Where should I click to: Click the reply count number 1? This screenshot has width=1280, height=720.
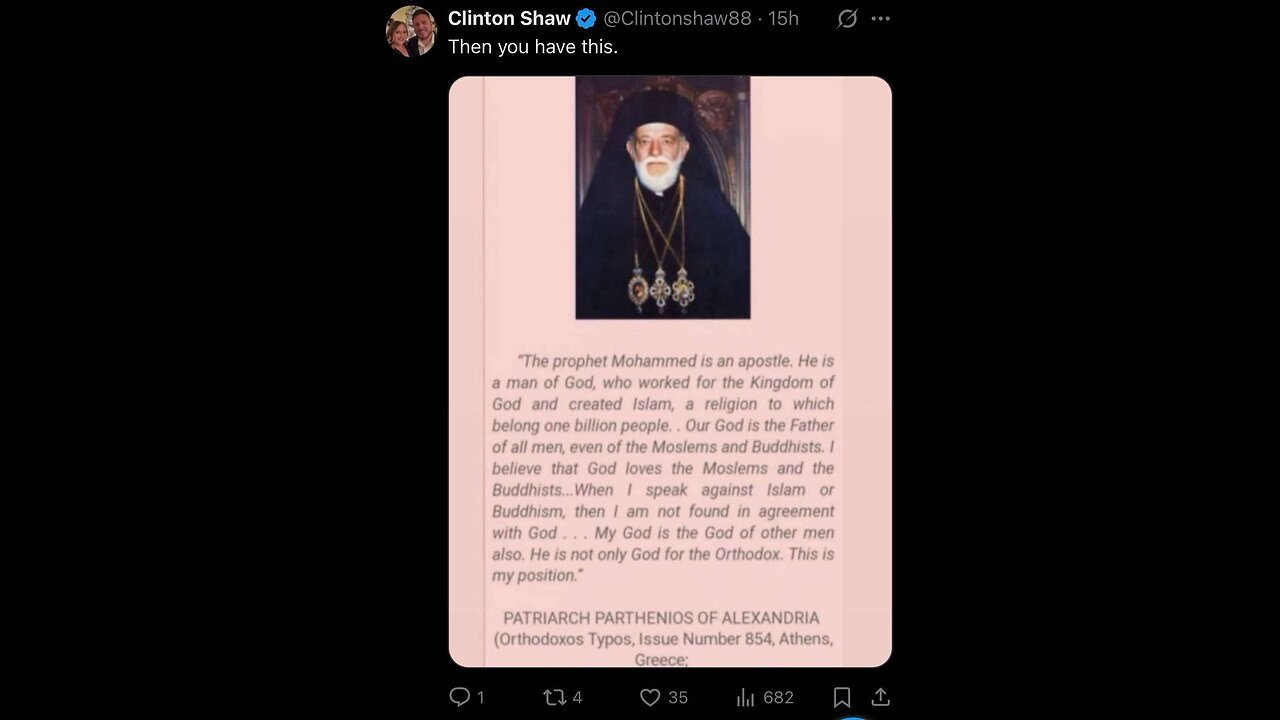tap(480, 697)
